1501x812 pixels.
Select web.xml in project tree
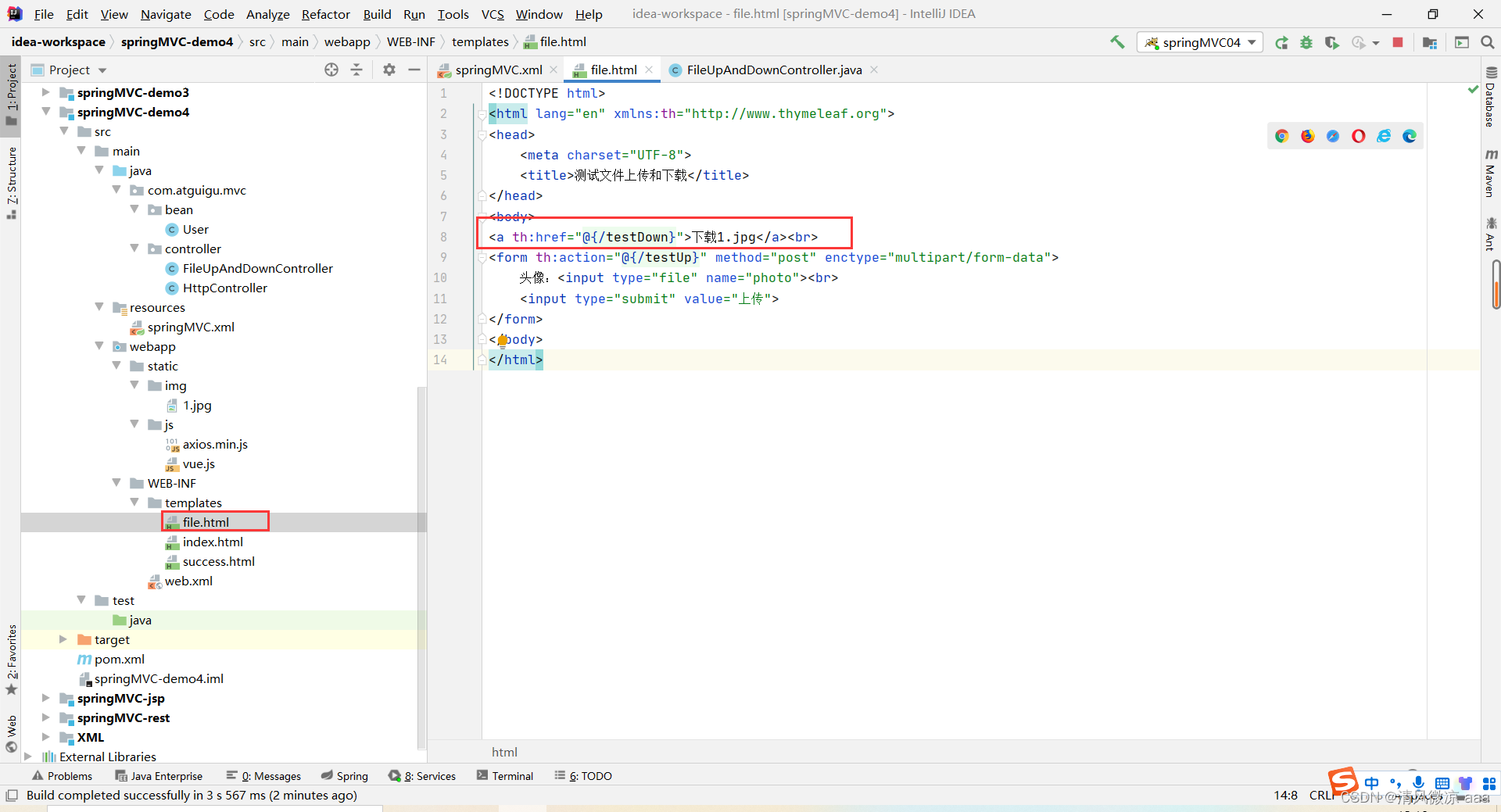[181, 581]
